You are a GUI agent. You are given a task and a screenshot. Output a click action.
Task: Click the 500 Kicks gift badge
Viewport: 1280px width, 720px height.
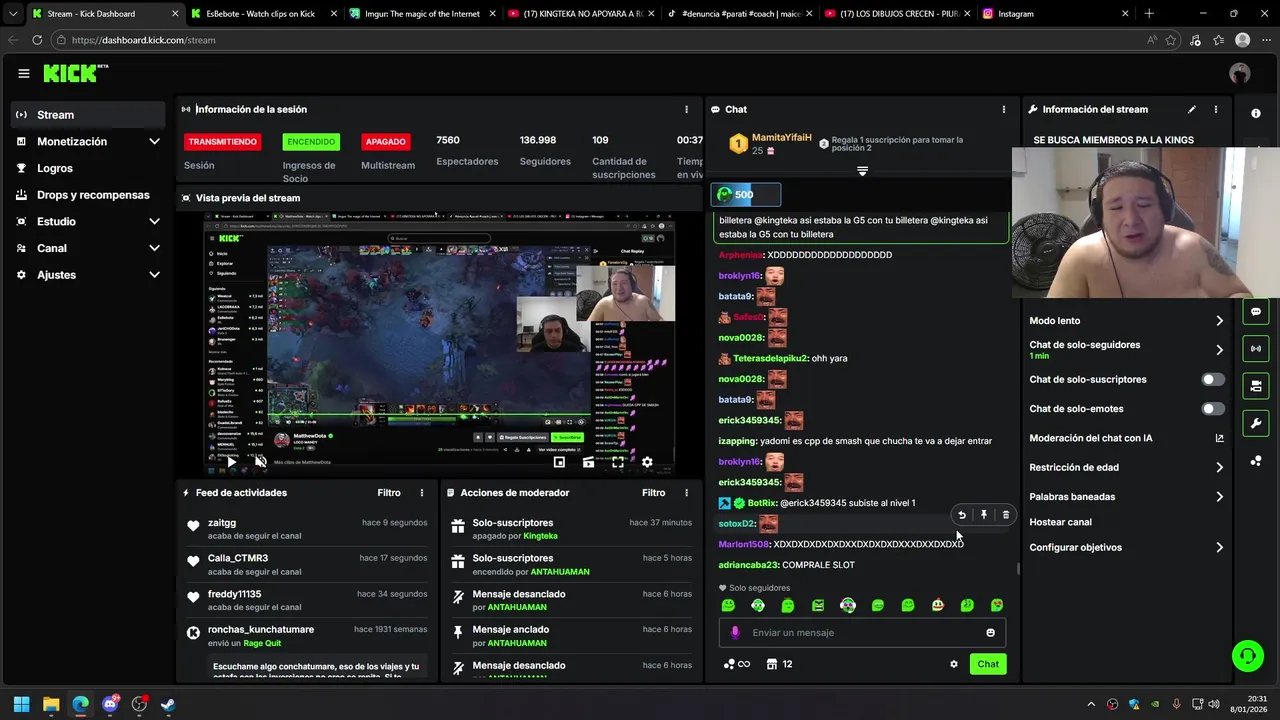[745, 195]
